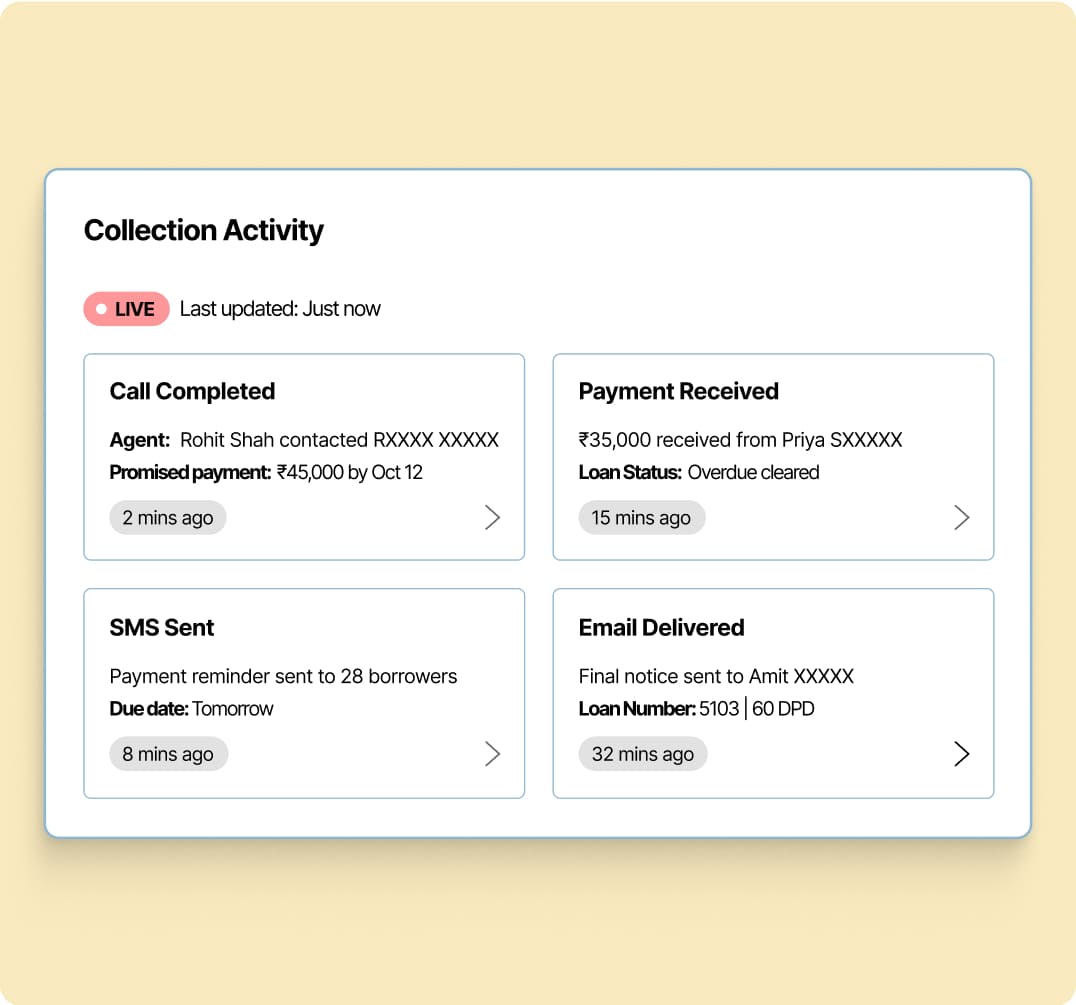Open the SMS Sent details chevron
1076x1005 pixels.
(x=492, y=753)
